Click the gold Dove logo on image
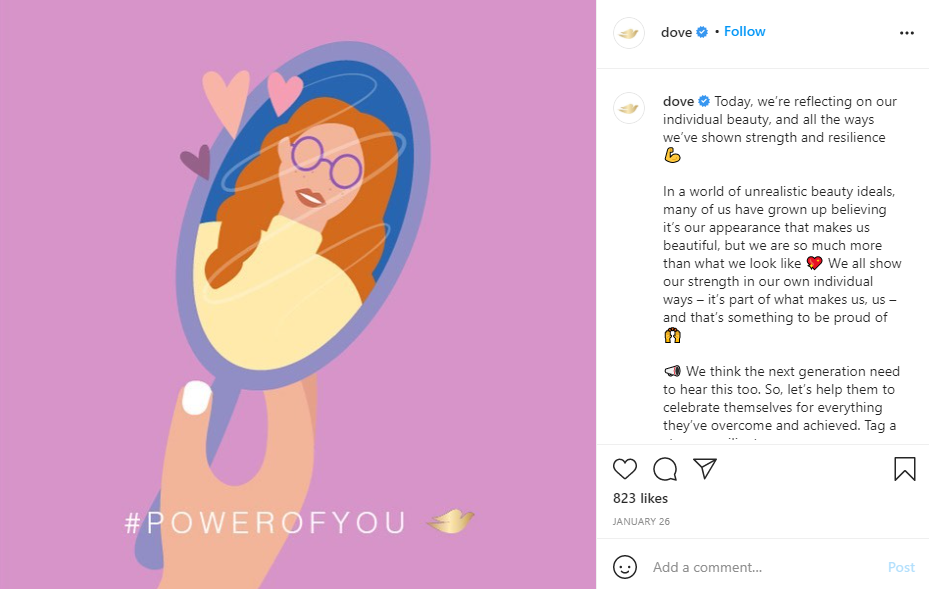This screenshot has height=589, width=929. pyautogui.click(x=450, y=521)
